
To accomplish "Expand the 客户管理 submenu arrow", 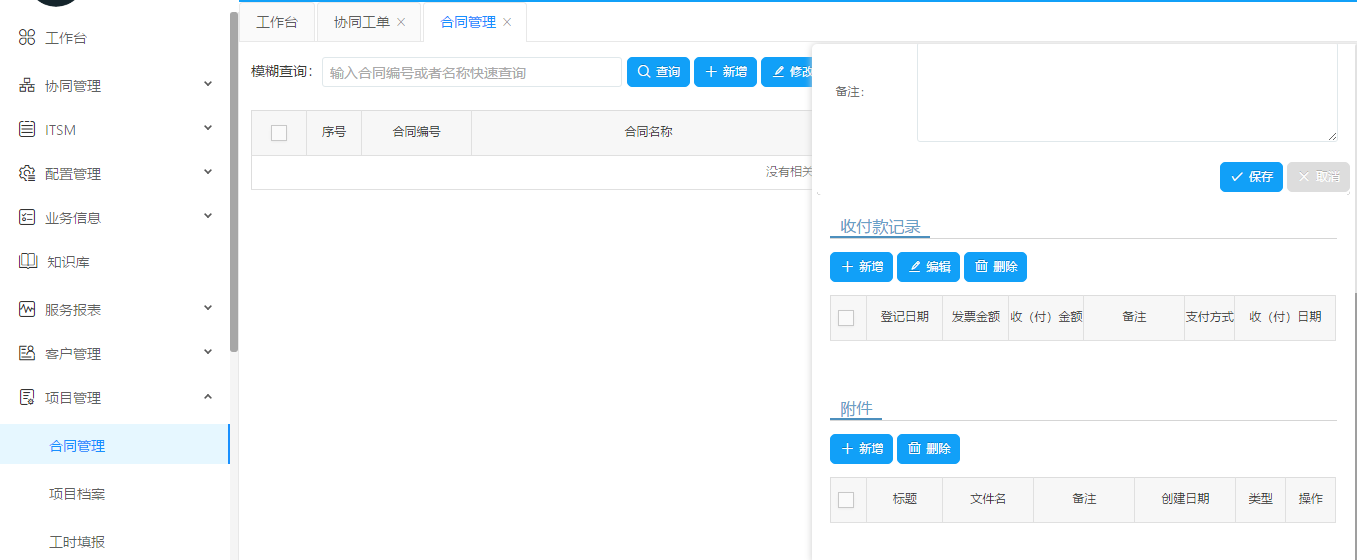I will [208, 353].
